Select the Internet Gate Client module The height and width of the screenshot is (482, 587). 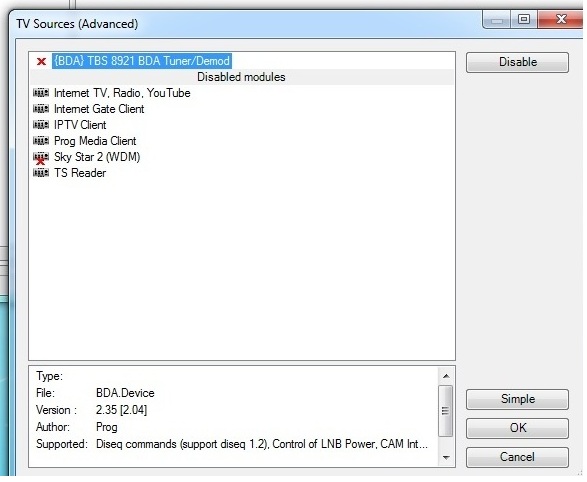click(x=99, y=109)
